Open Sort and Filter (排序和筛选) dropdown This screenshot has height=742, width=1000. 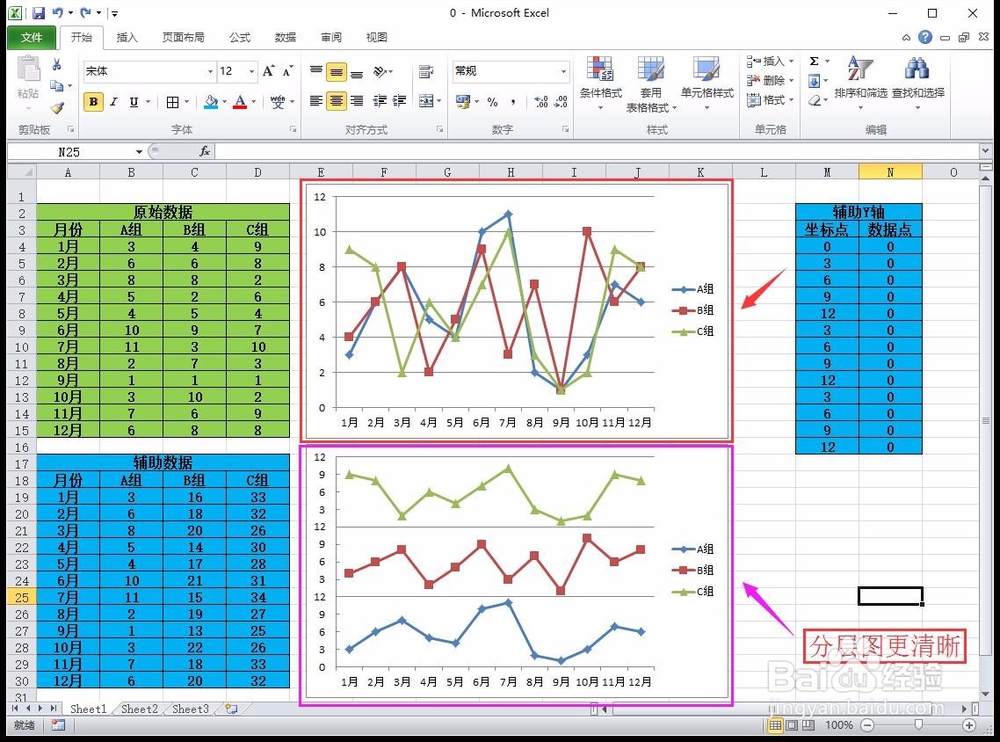click(860, 84)
